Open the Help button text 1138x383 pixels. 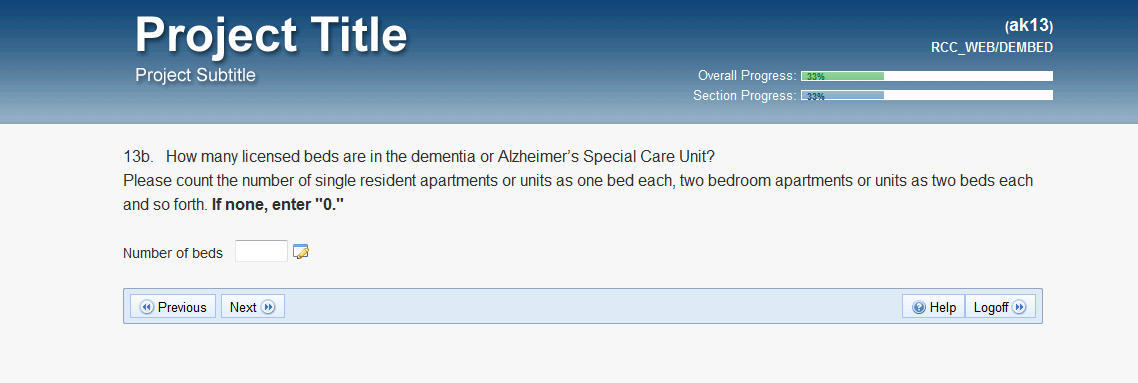[943, 307]
